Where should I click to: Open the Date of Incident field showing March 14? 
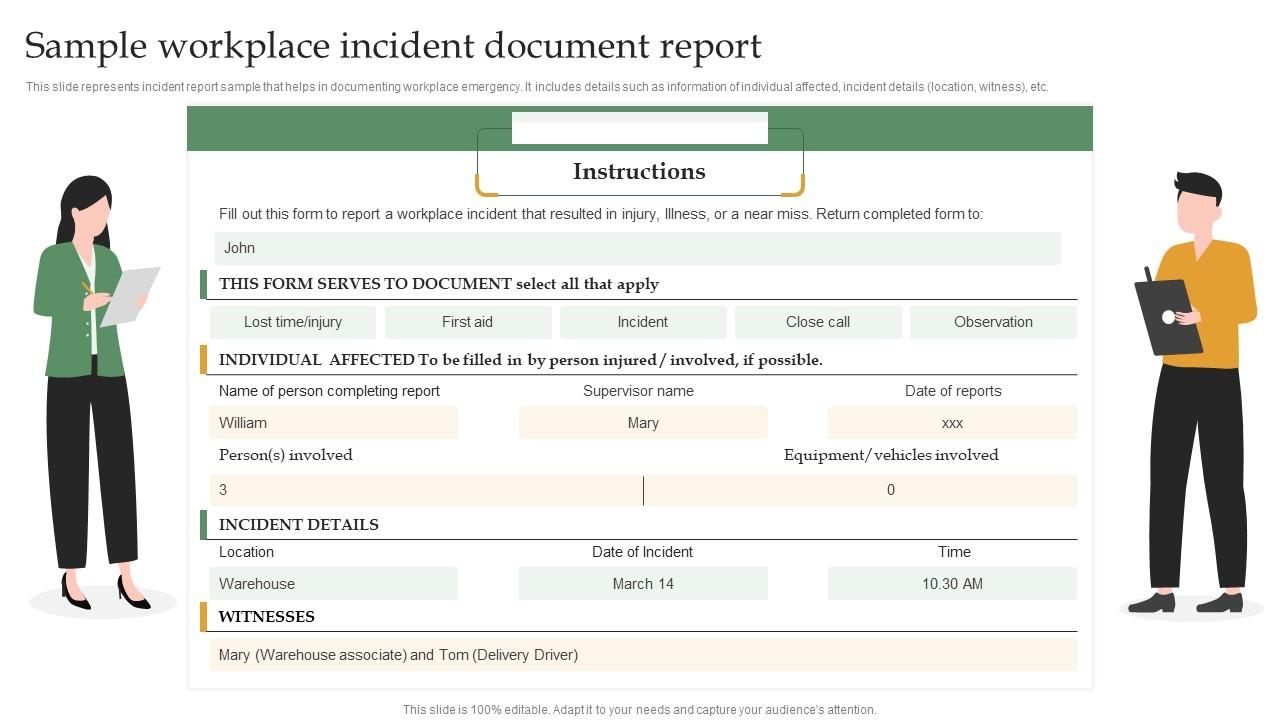pos(642,583)
